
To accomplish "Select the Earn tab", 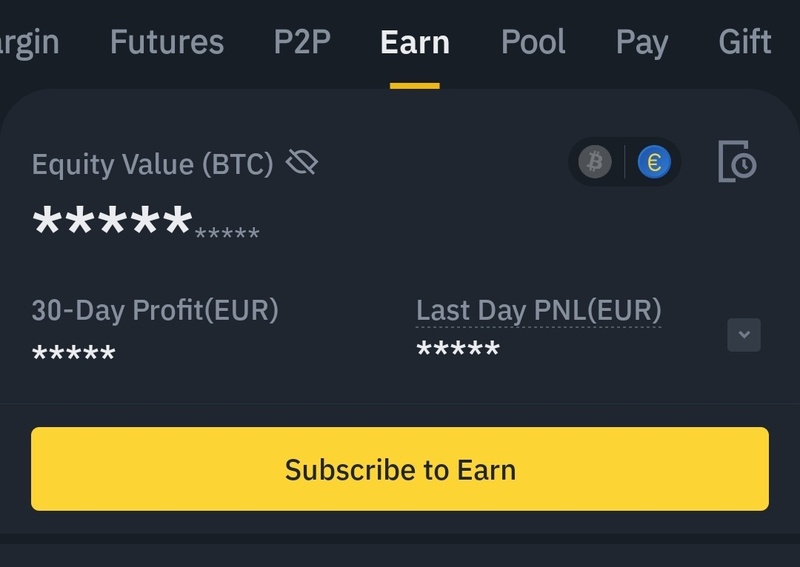I will pyautogui.click(x=415, y=42).
